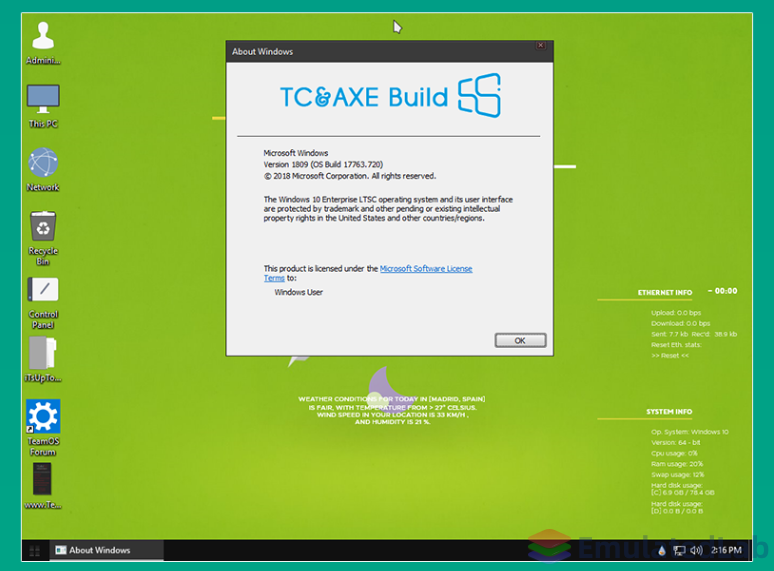Open the network tray icon

(679, 550)
